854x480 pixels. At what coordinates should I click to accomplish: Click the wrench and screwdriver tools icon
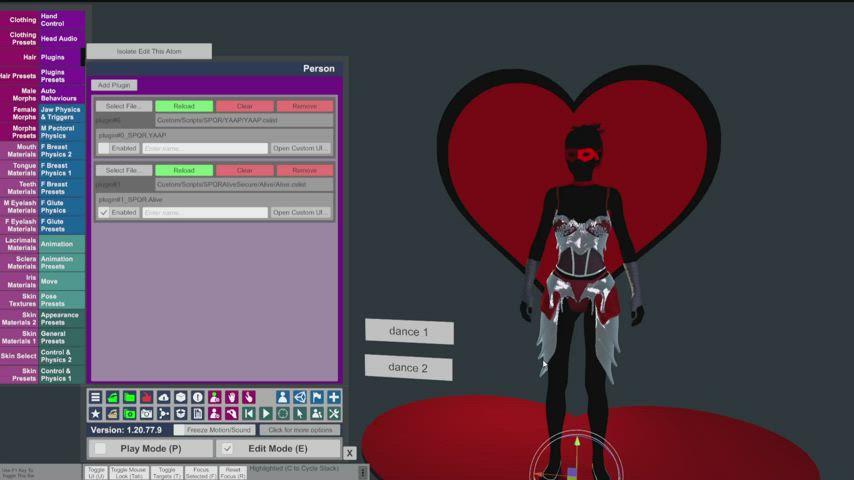pos(334,414)
